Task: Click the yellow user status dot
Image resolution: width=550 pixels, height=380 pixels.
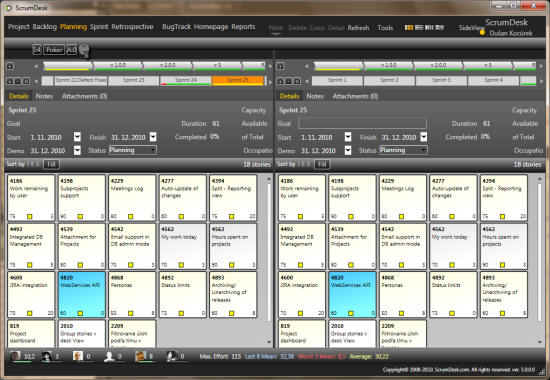Action: (482, 33)
